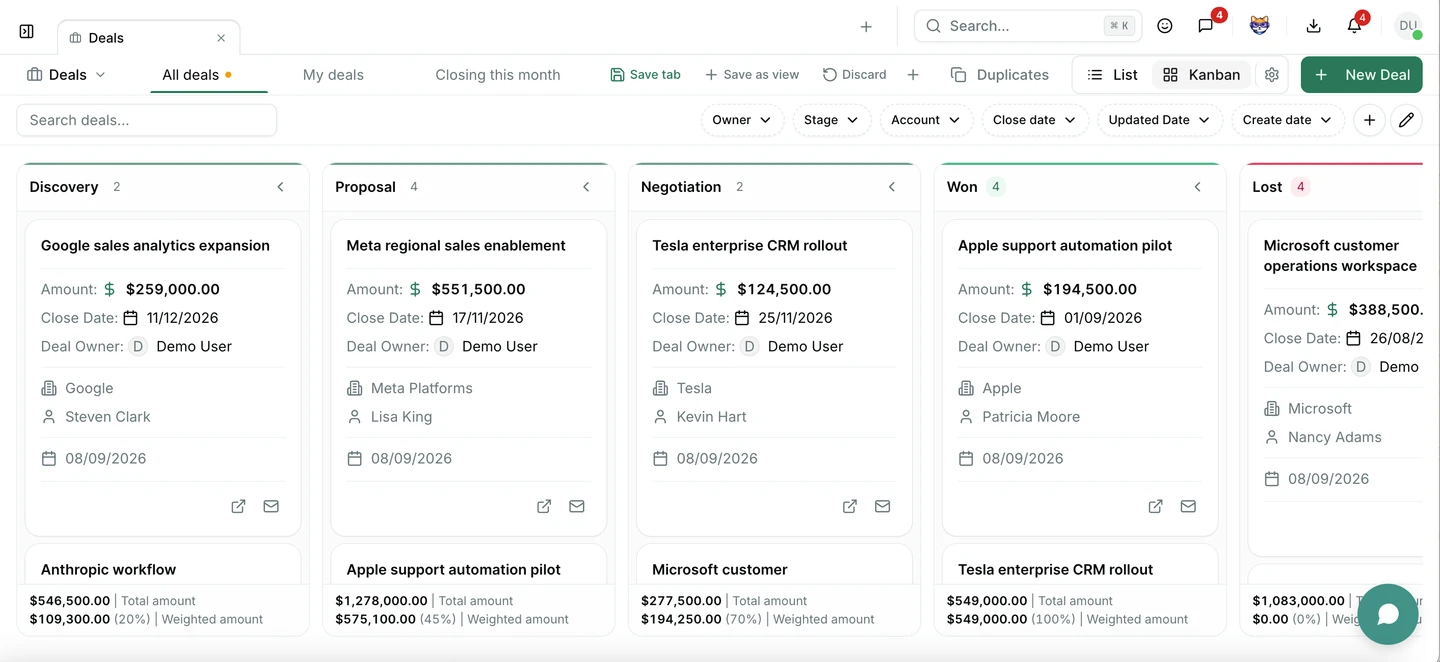The width and height of the screenshot is (1440, 662).
Task: Click Save as view
Action: [x=752, y=75]
